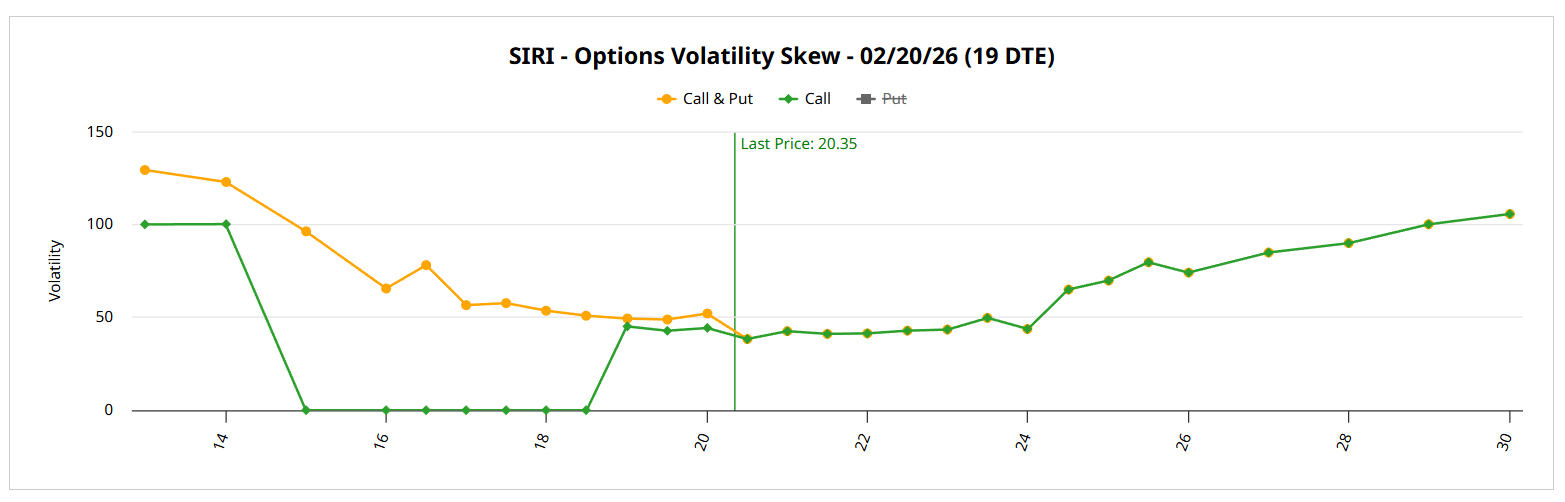Show the Put series via legend label
Image resolution: width=1565 pixels, height=502 pixels.
pos(894,99)
